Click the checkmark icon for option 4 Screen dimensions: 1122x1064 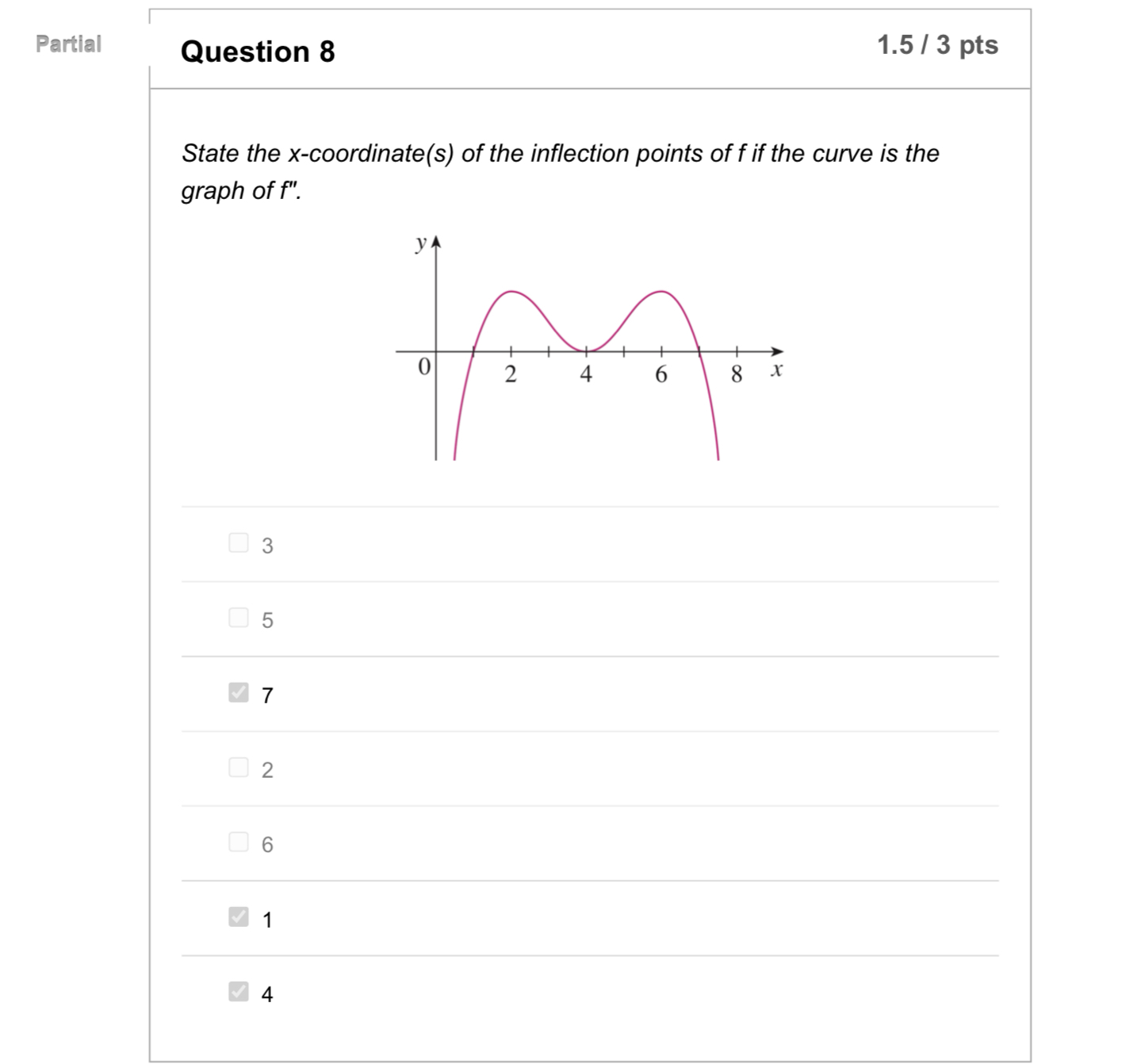coord(238,991)
